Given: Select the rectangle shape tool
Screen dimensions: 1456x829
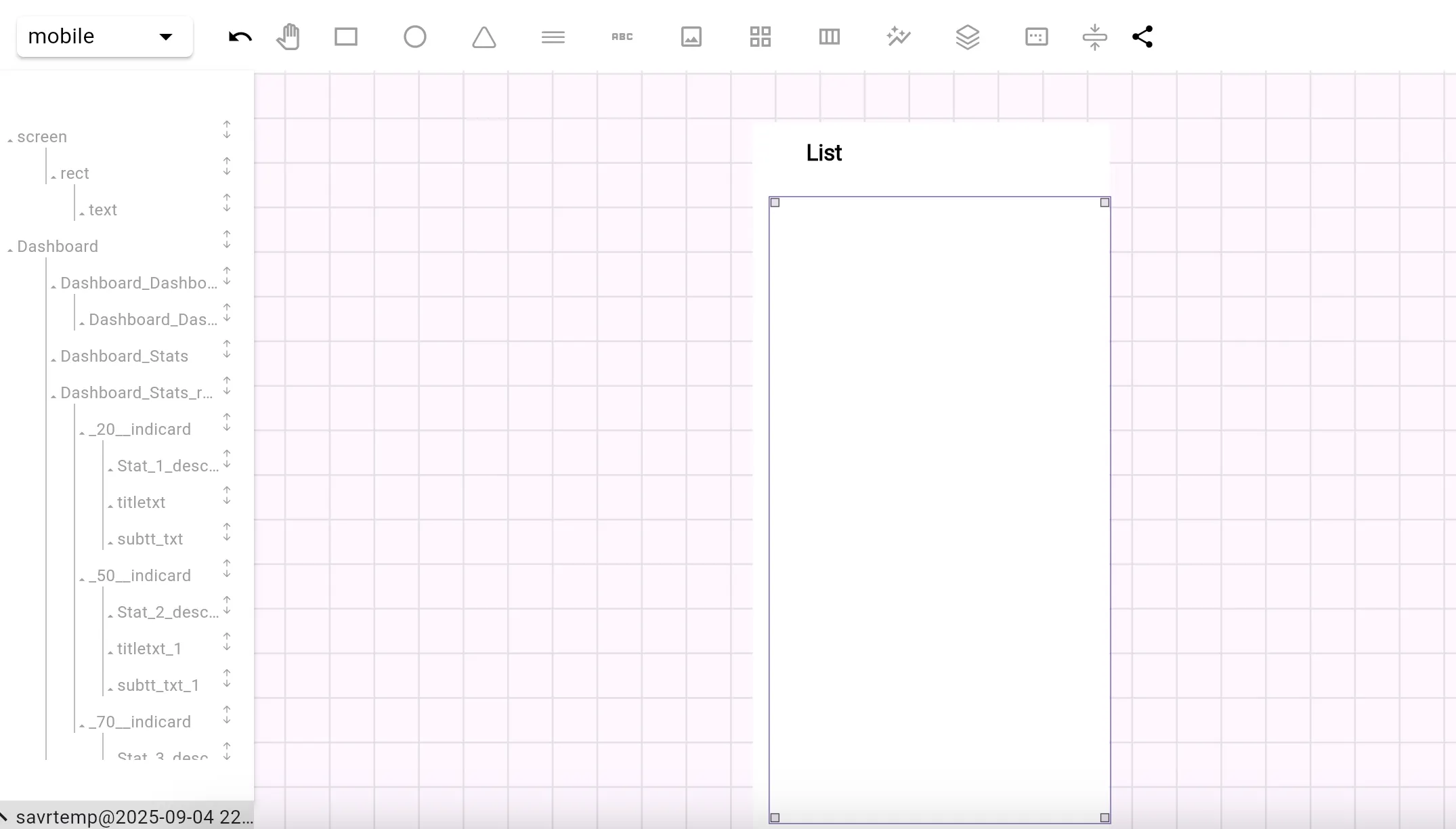Looking at the screenshot, I should (x=346, y=37).
